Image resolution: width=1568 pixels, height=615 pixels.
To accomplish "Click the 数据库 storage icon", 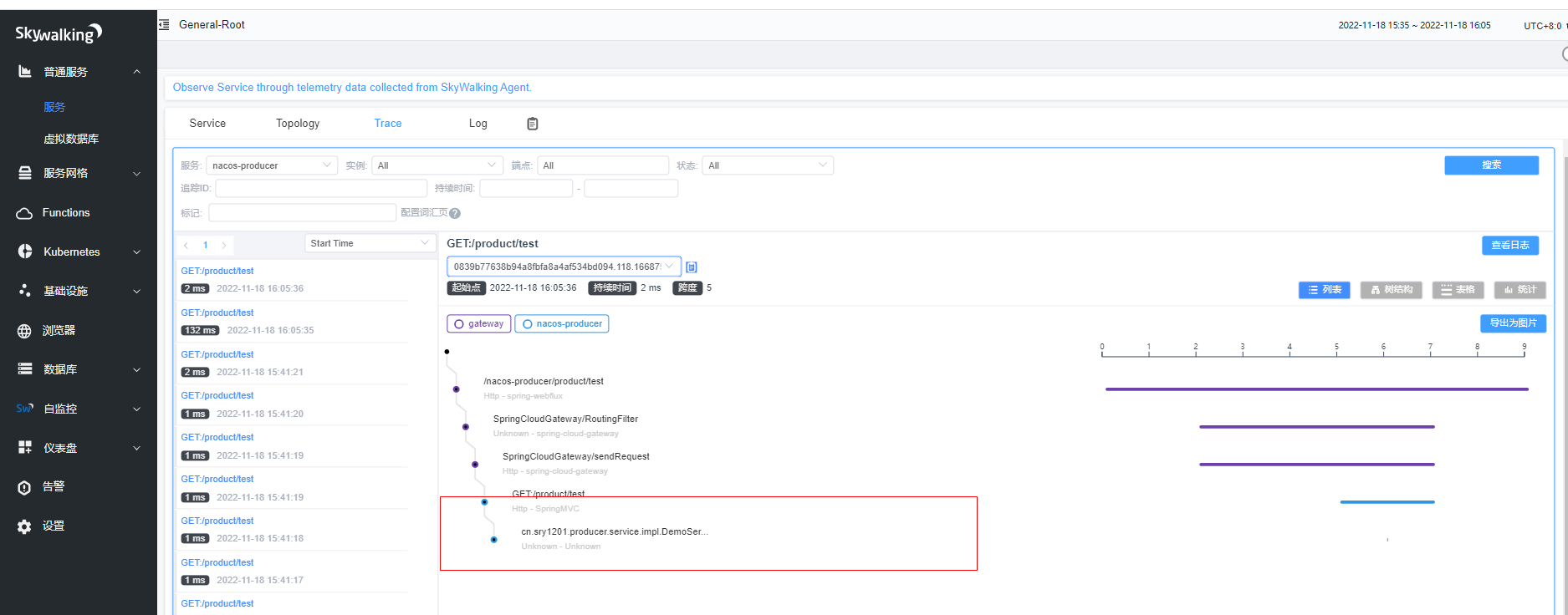I will click(x=25, y=368).
